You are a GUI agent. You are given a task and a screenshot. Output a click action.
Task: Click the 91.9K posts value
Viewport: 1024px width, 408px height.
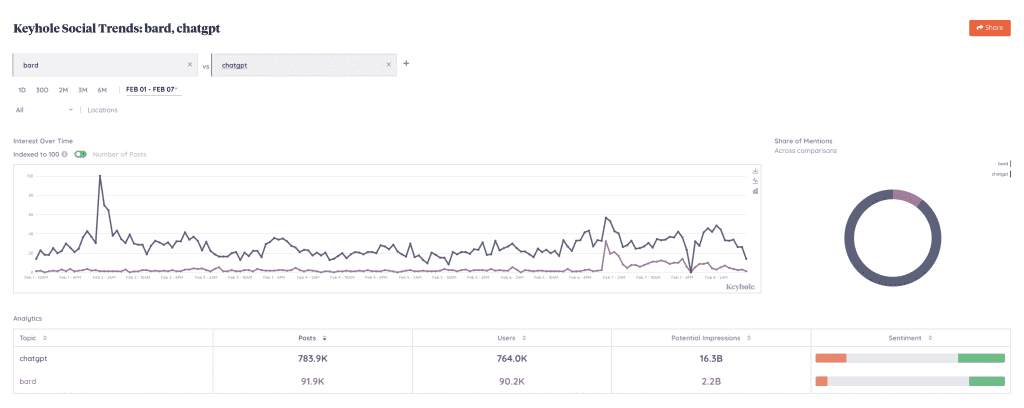pos(312,381)
